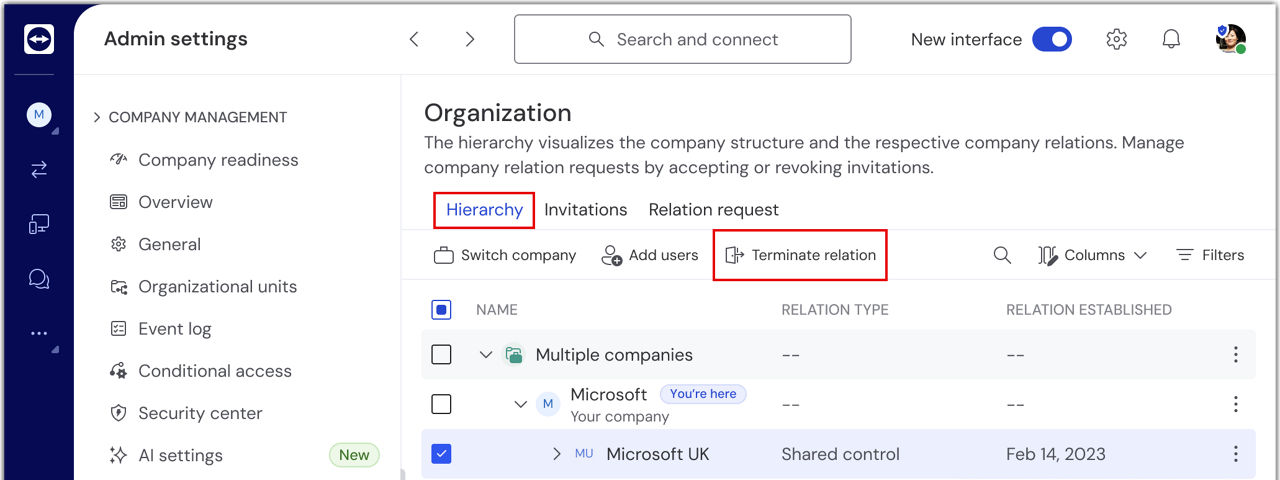Click the Terminate relation button
The width and height of the screenshot is (1280, 480).
(x=800, y=255)
